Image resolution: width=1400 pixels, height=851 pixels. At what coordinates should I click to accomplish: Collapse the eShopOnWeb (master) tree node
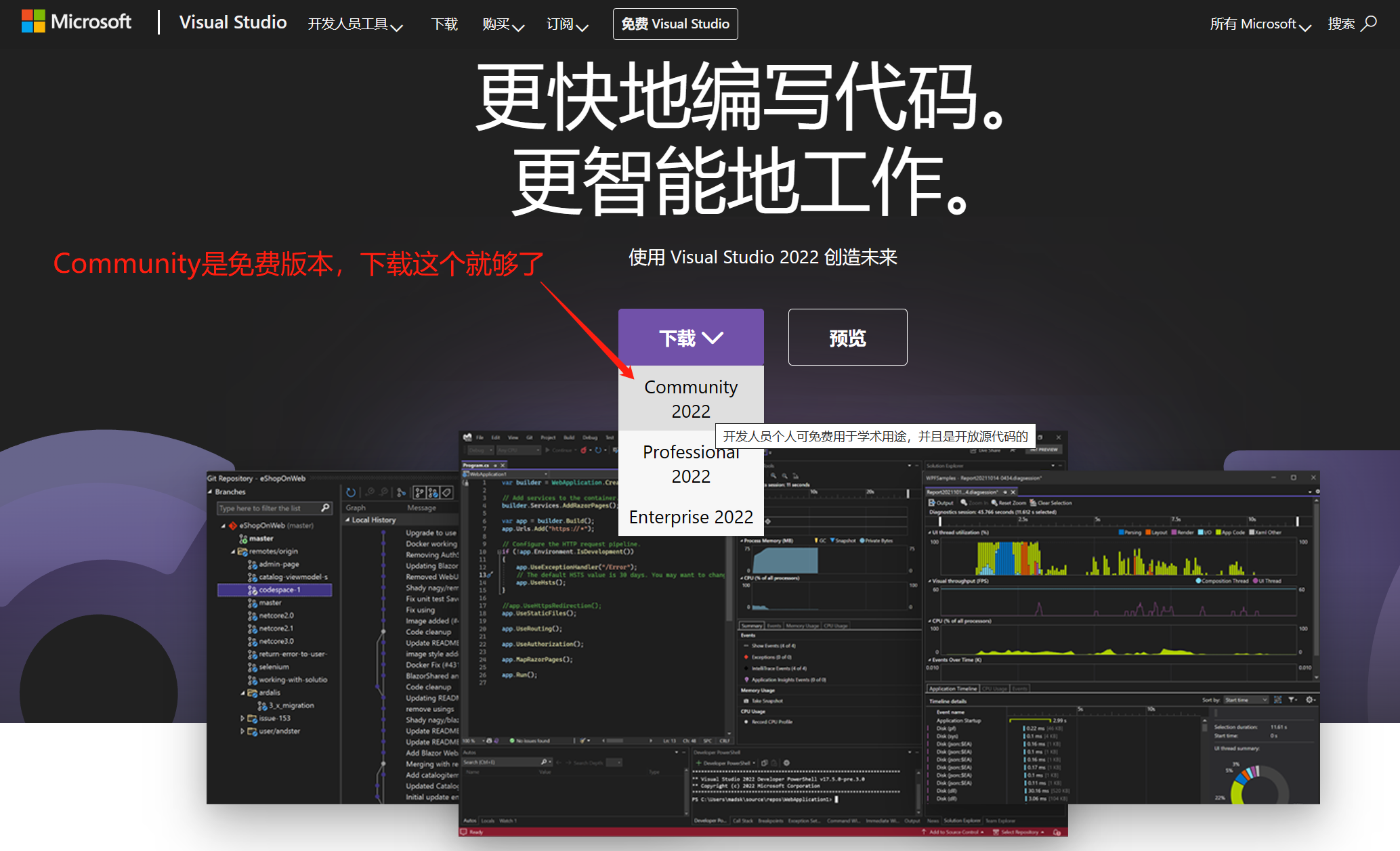click(x=224, y=525)
